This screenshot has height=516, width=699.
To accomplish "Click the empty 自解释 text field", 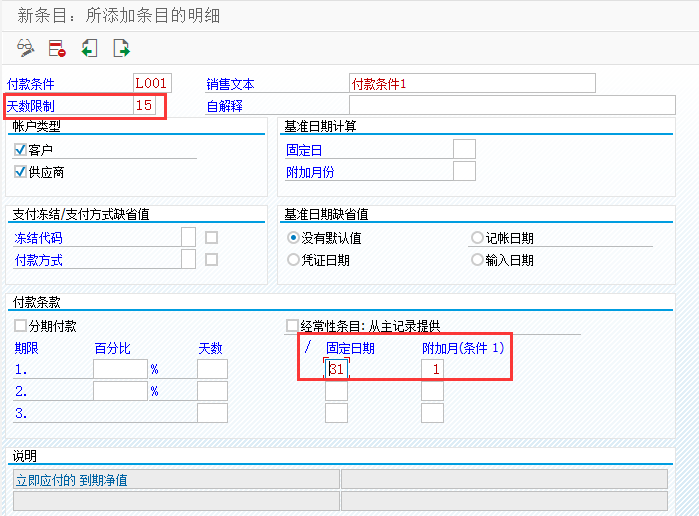I will 512,105.
